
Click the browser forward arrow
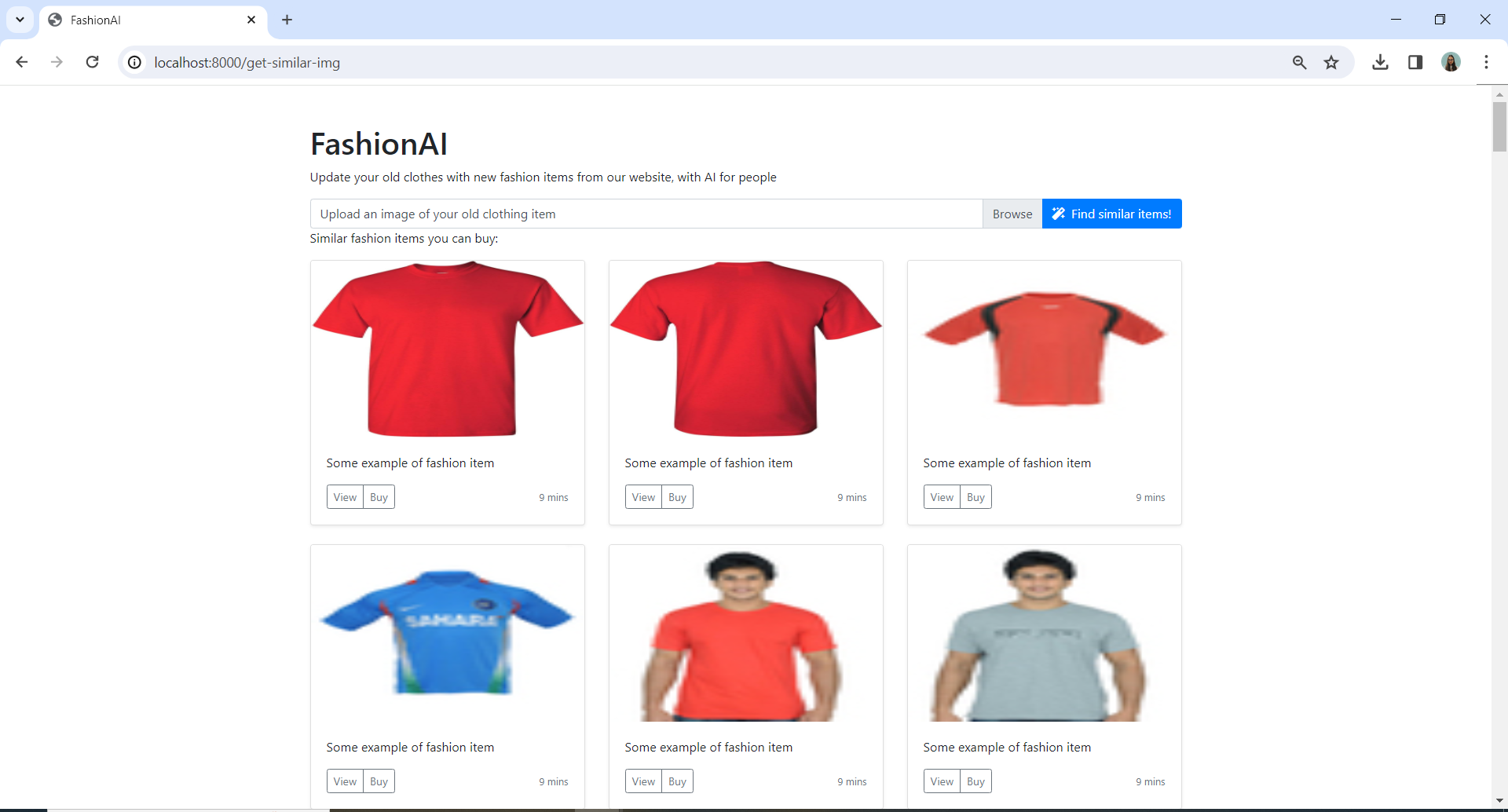[x=57, y=62]
